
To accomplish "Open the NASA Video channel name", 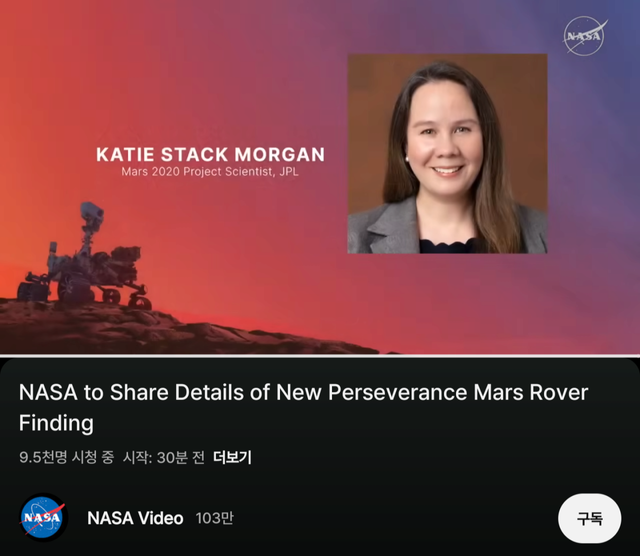I will [135, 518].
